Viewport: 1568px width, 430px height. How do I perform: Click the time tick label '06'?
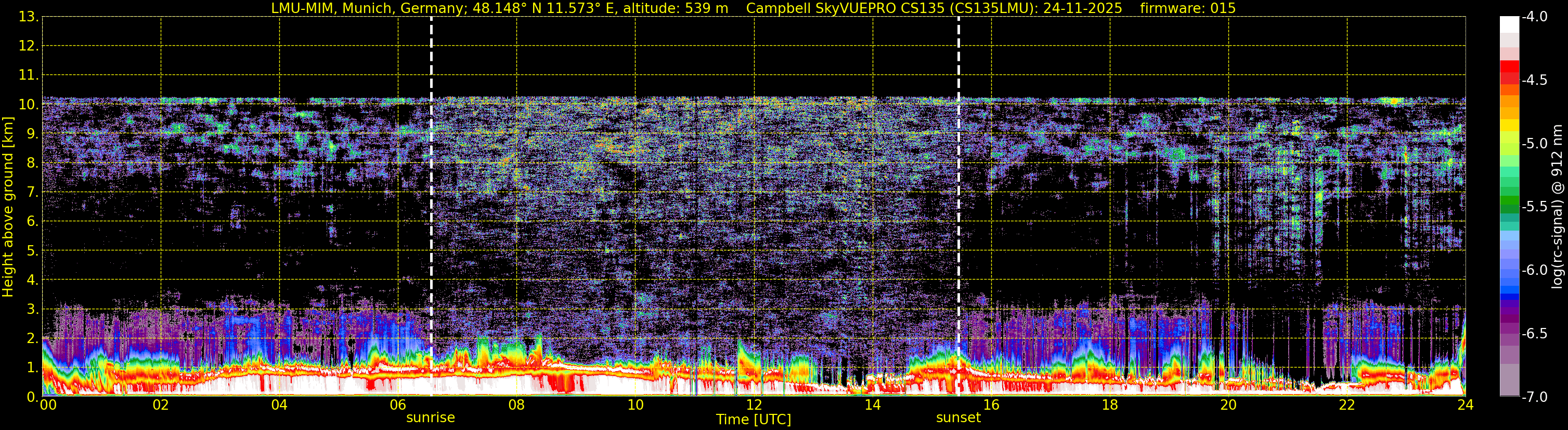[x=398, y=405]
